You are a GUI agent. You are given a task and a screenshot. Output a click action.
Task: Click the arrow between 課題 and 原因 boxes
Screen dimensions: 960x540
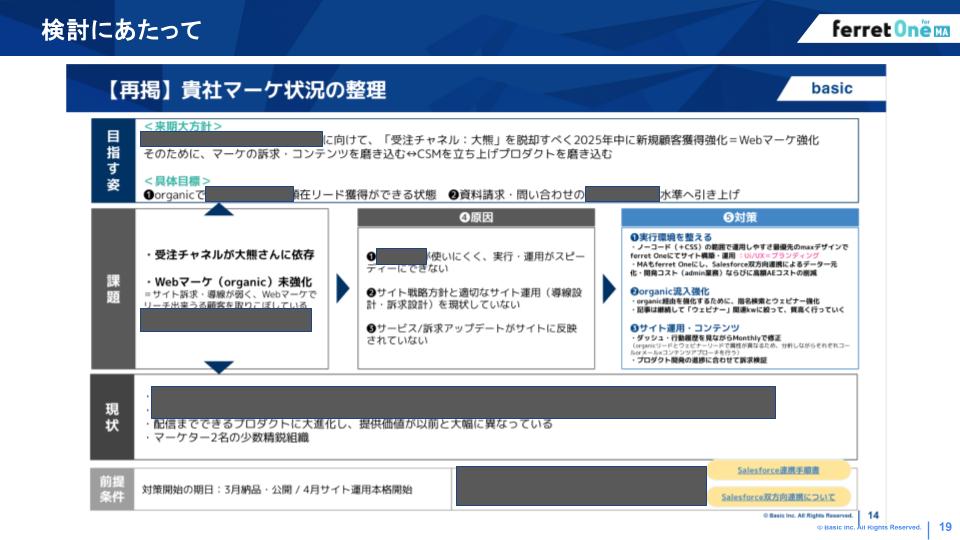tap(343, 290)
